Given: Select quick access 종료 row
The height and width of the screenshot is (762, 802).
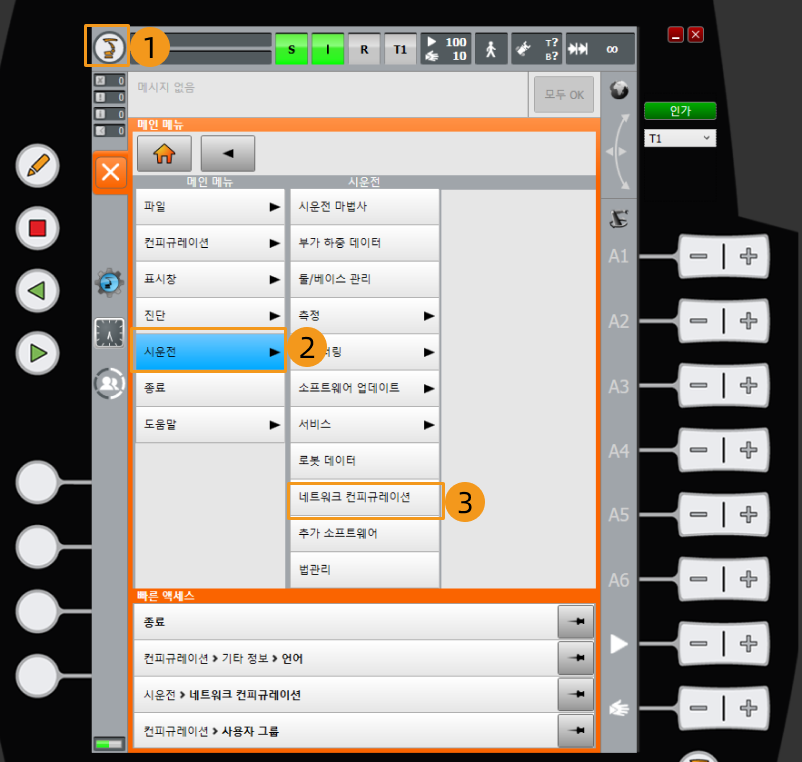Looking at the screenshot, I should (346, 622).
